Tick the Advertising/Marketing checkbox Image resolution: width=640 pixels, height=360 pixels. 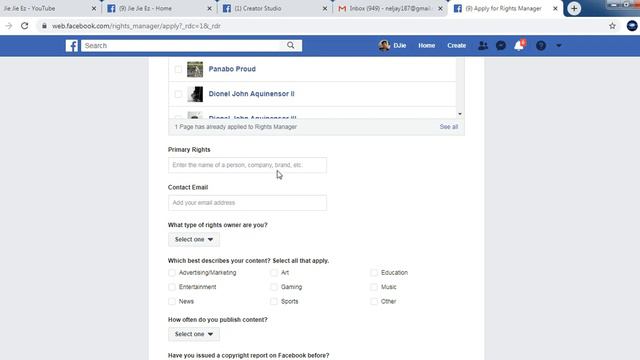(x=172, y=272)
